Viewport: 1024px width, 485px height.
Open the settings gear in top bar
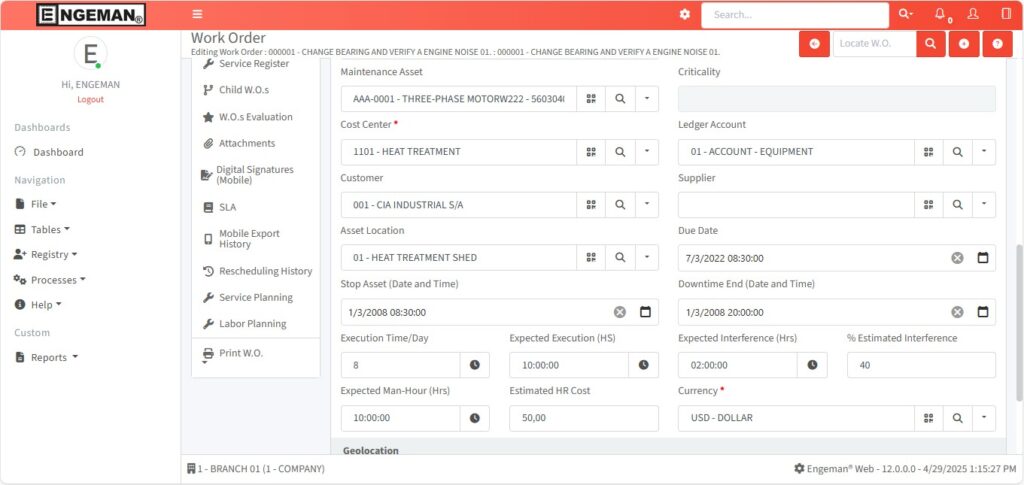click(685, 14)
